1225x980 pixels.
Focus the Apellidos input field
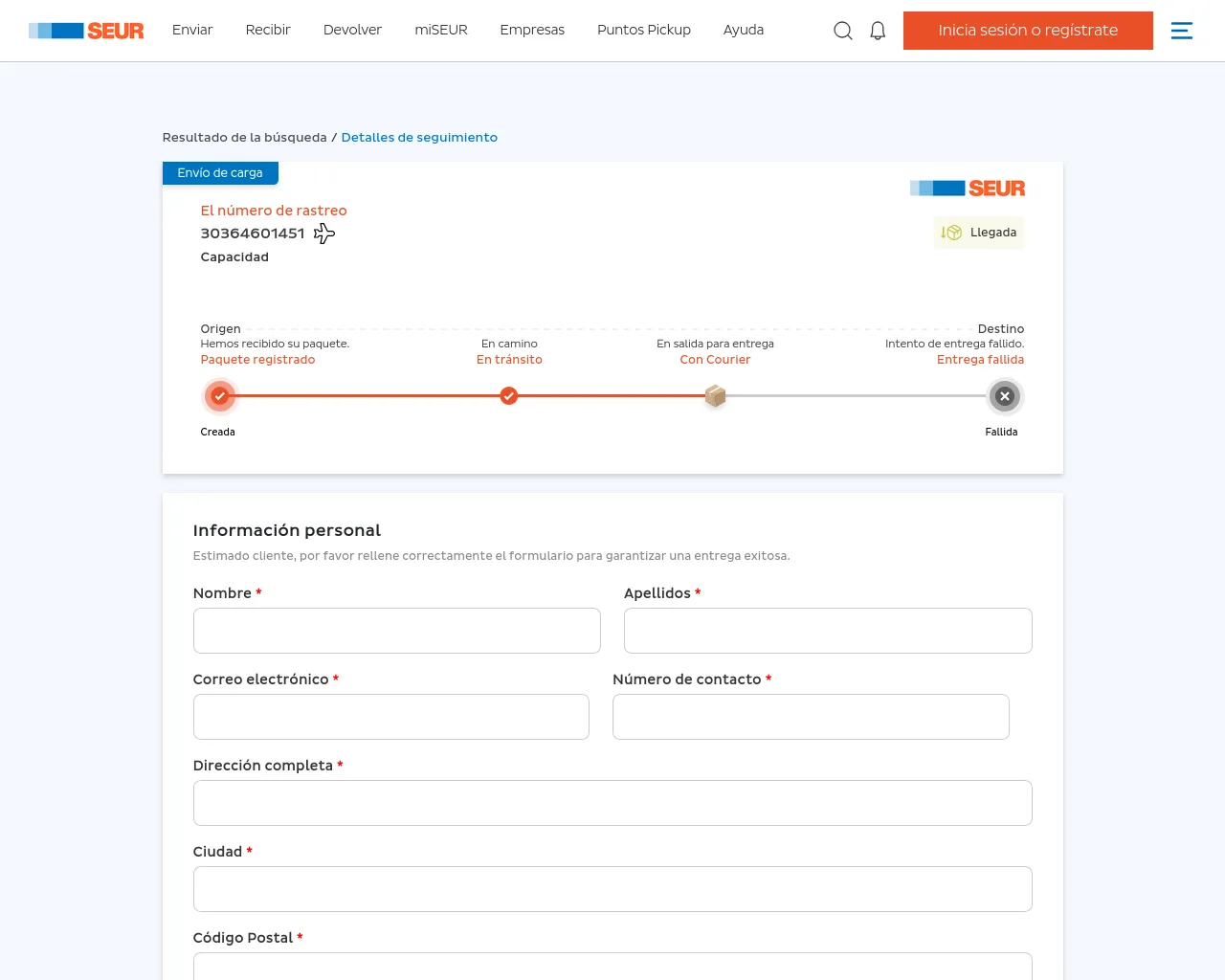[828, 631]
